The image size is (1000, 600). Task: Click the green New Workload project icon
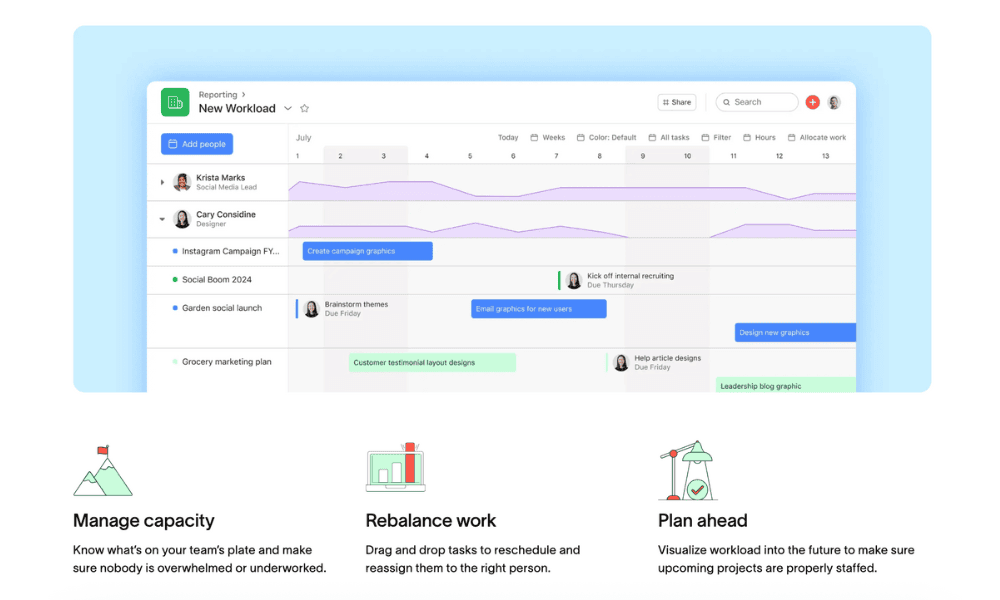point(175,102)
